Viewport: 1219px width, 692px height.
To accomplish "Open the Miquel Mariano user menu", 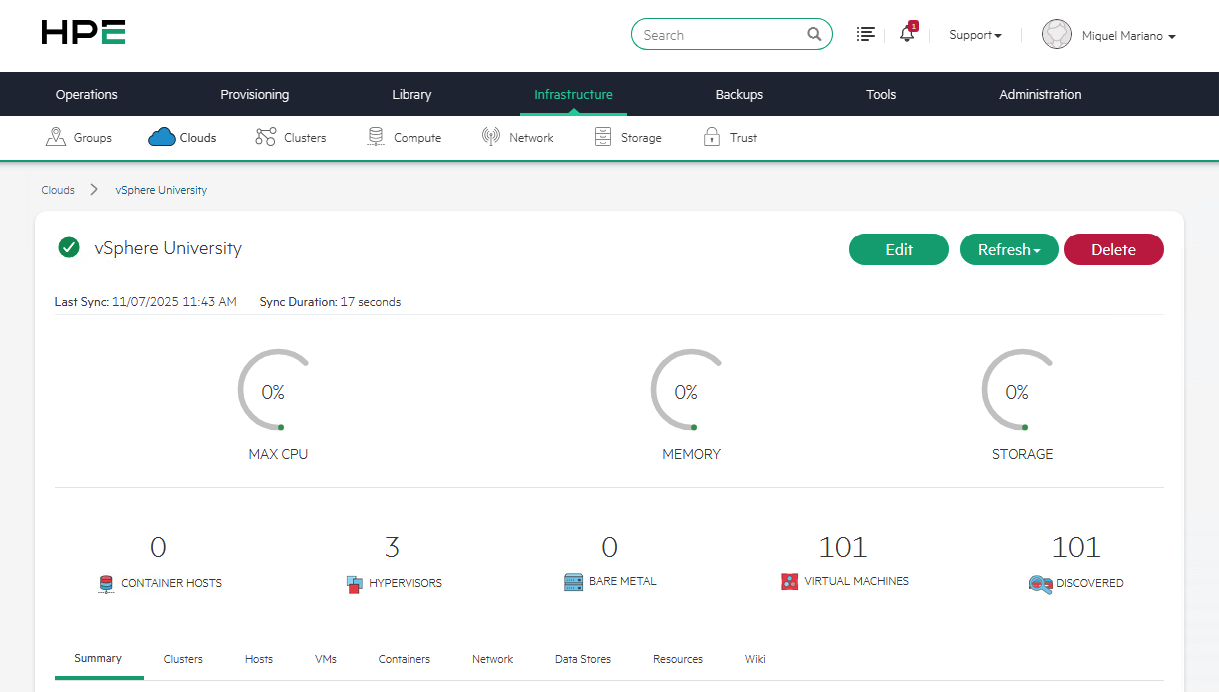I will (x=1128, y=36).
